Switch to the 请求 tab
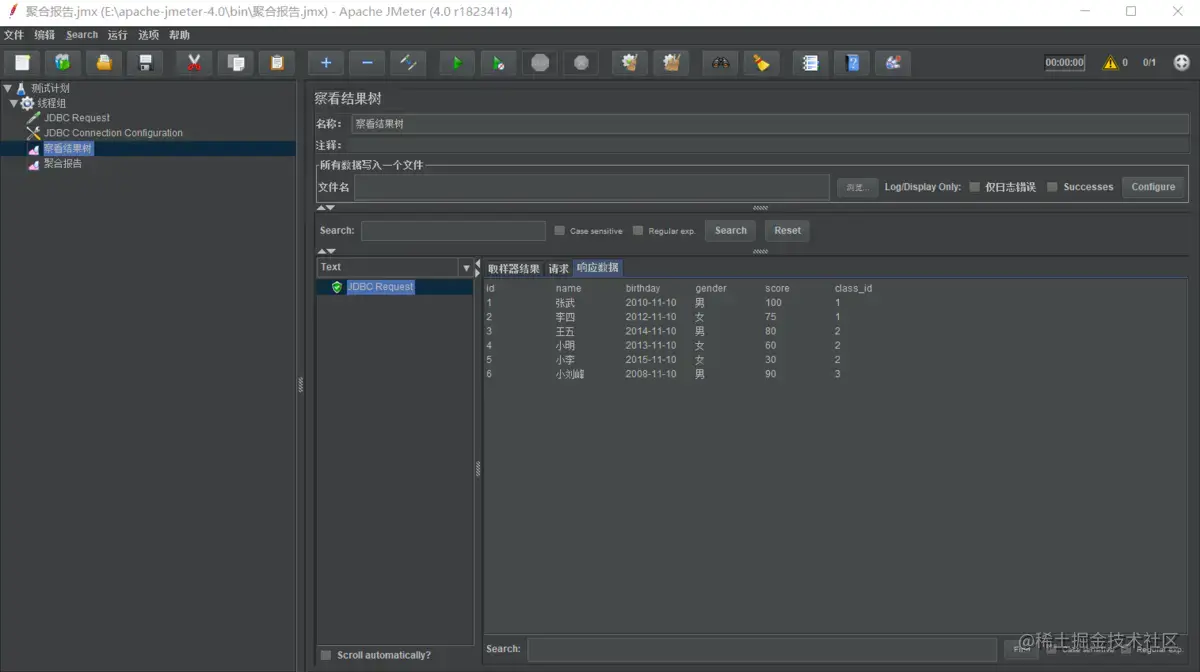Viewport: 1200px width, 672px height. tap(558, 268)
